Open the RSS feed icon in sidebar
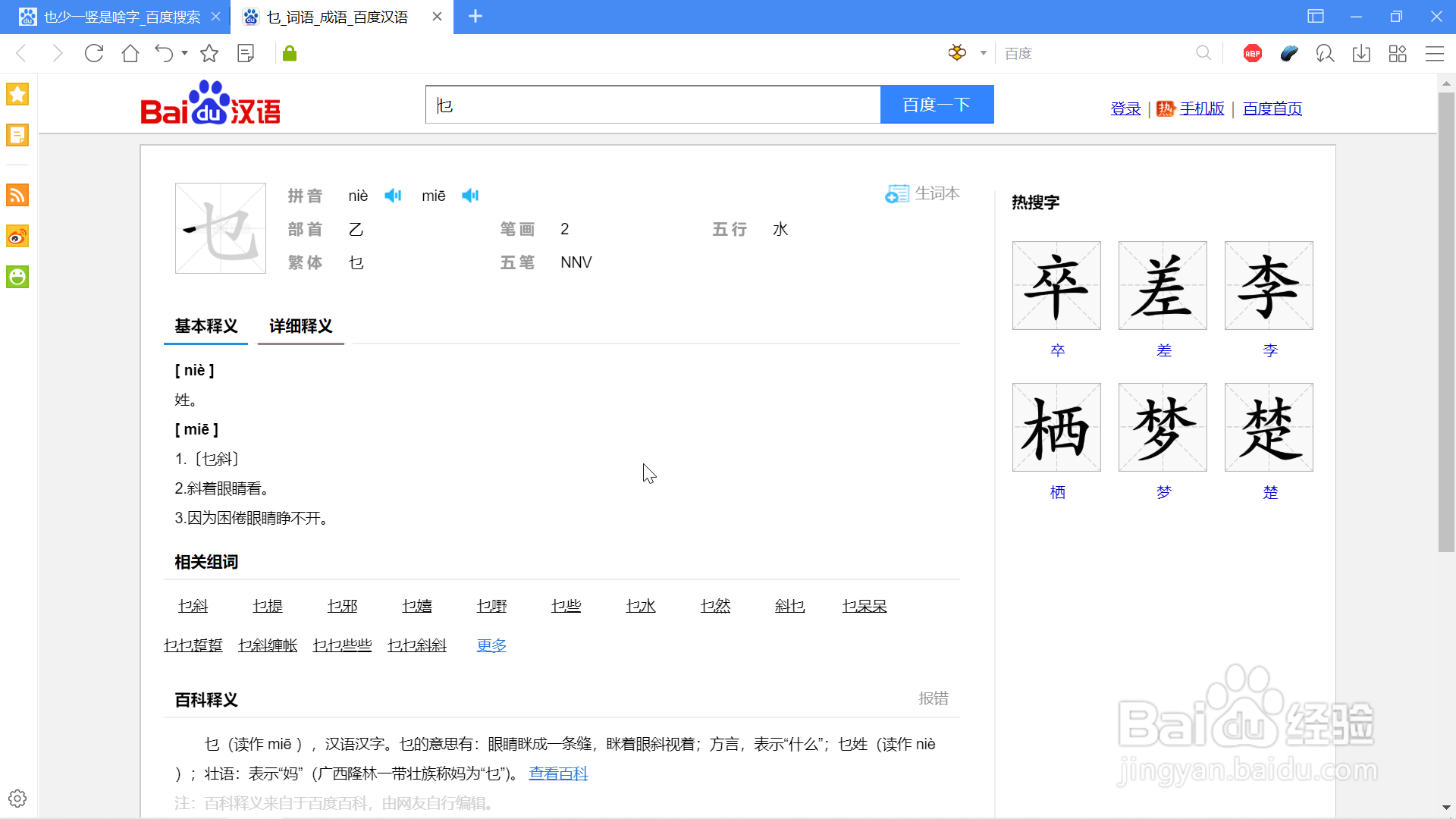1456x819 pixels. pyautogui.click(x=17, y=195)
